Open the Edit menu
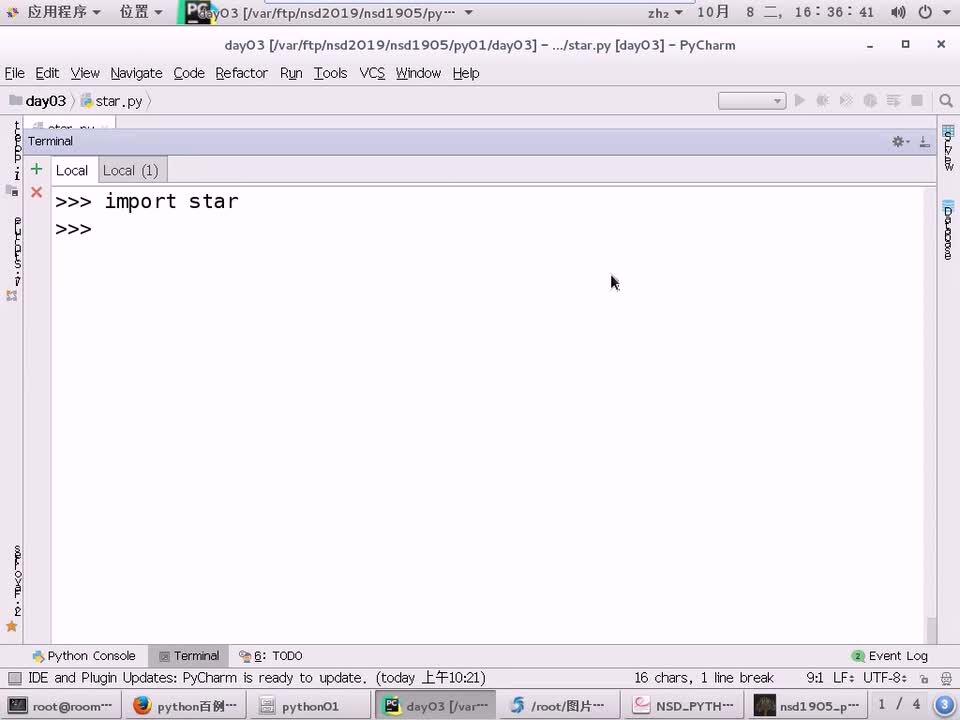 pos(47,73)
